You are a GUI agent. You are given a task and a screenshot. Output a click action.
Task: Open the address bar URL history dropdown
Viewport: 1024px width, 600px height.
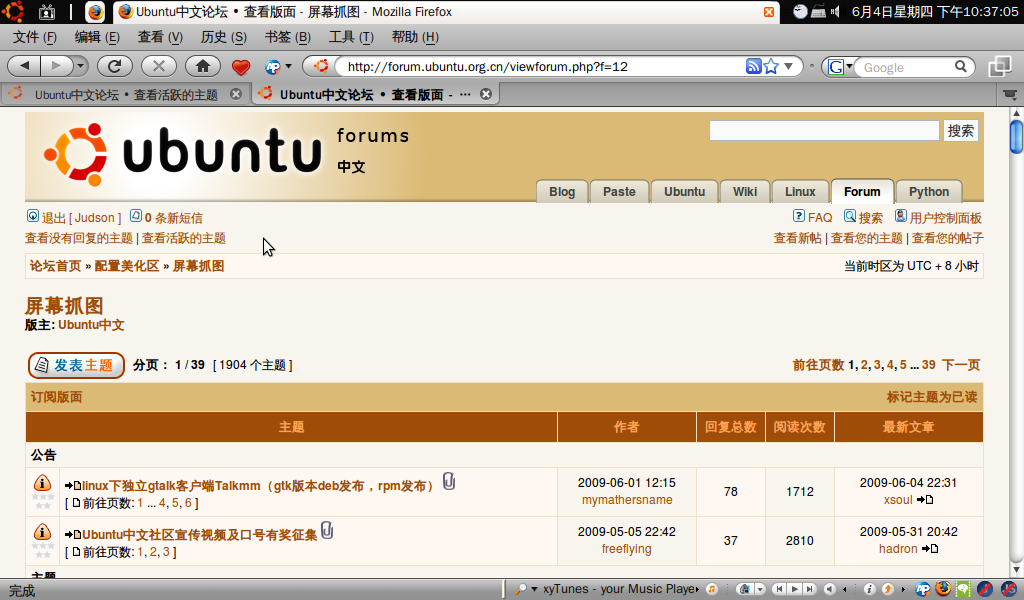(788, 66)
